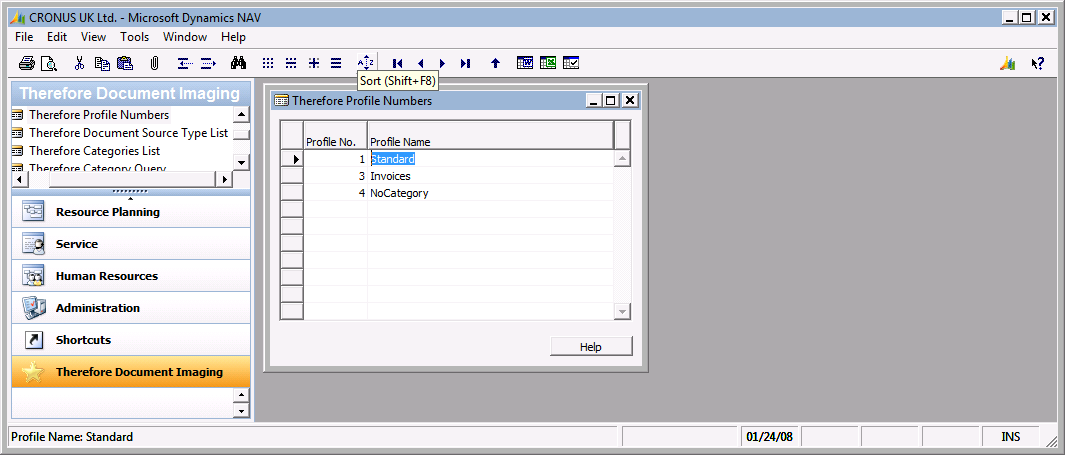Open the Help menu in menu bar
1065x455 pixels.
click(234, 37)
